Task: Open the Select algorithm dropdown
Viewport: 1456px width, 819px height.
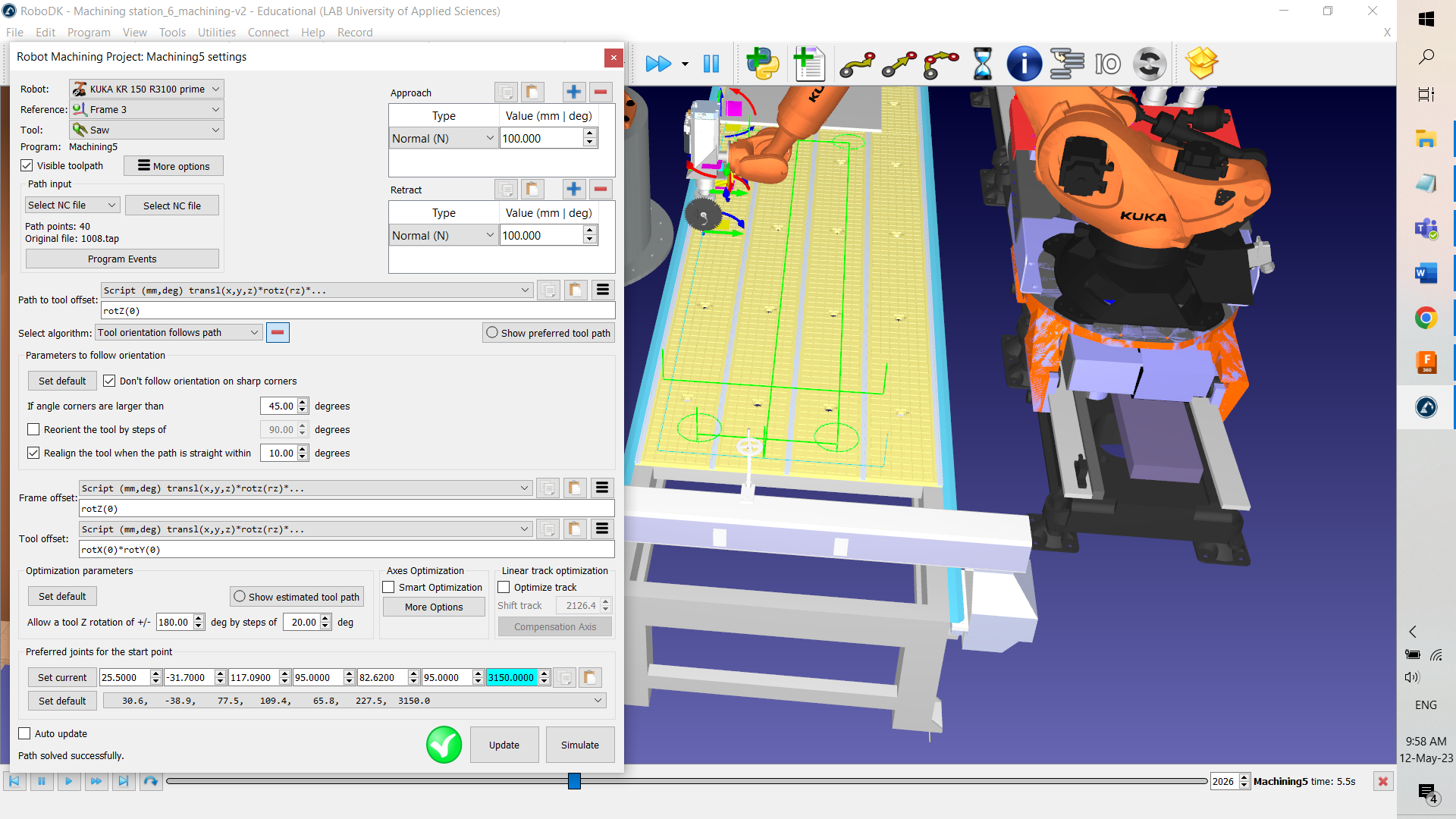Action: pyautogui.click(x=178, y=333)
